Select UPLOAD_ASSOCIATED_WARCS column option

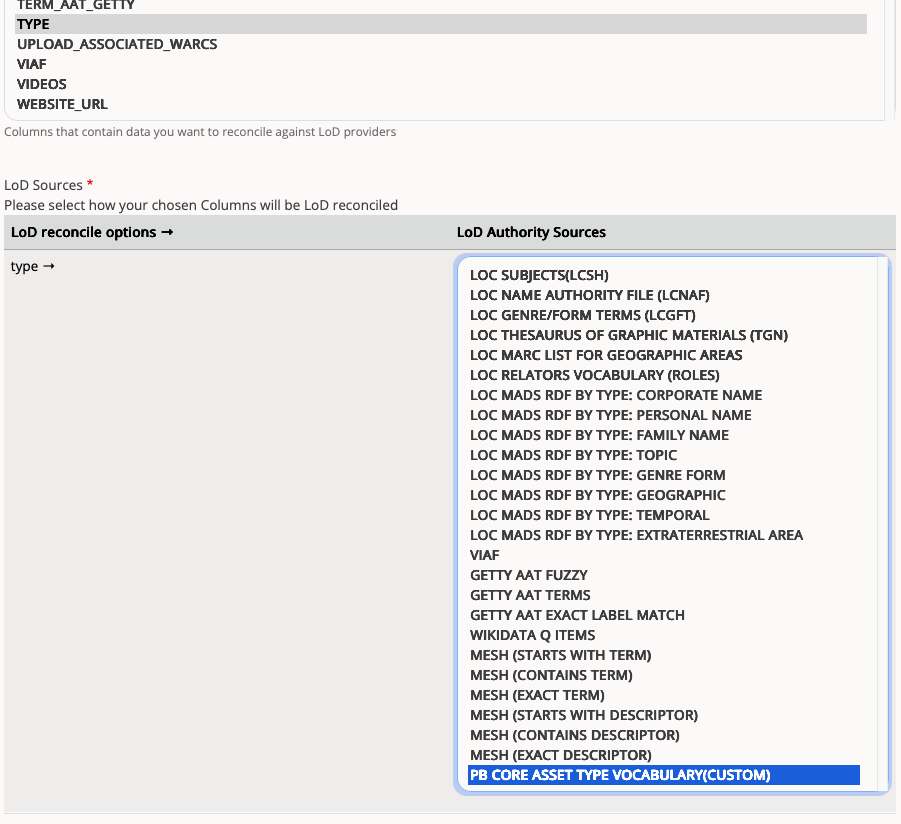pyautogui.click(x=117, y=44)
